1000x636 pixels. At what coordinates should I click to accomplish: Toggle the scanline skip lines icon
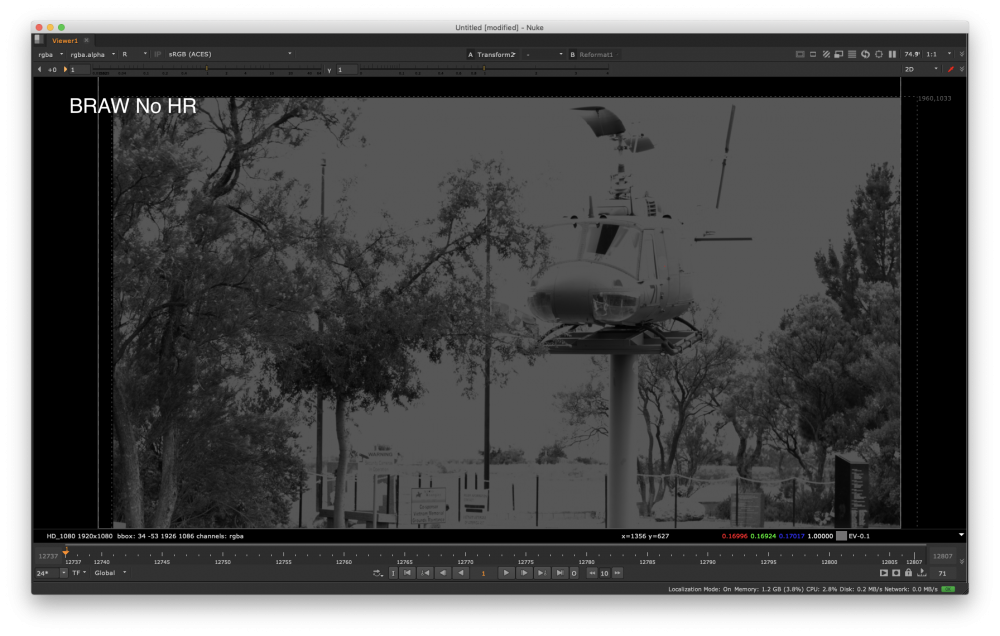click(852, 54)
